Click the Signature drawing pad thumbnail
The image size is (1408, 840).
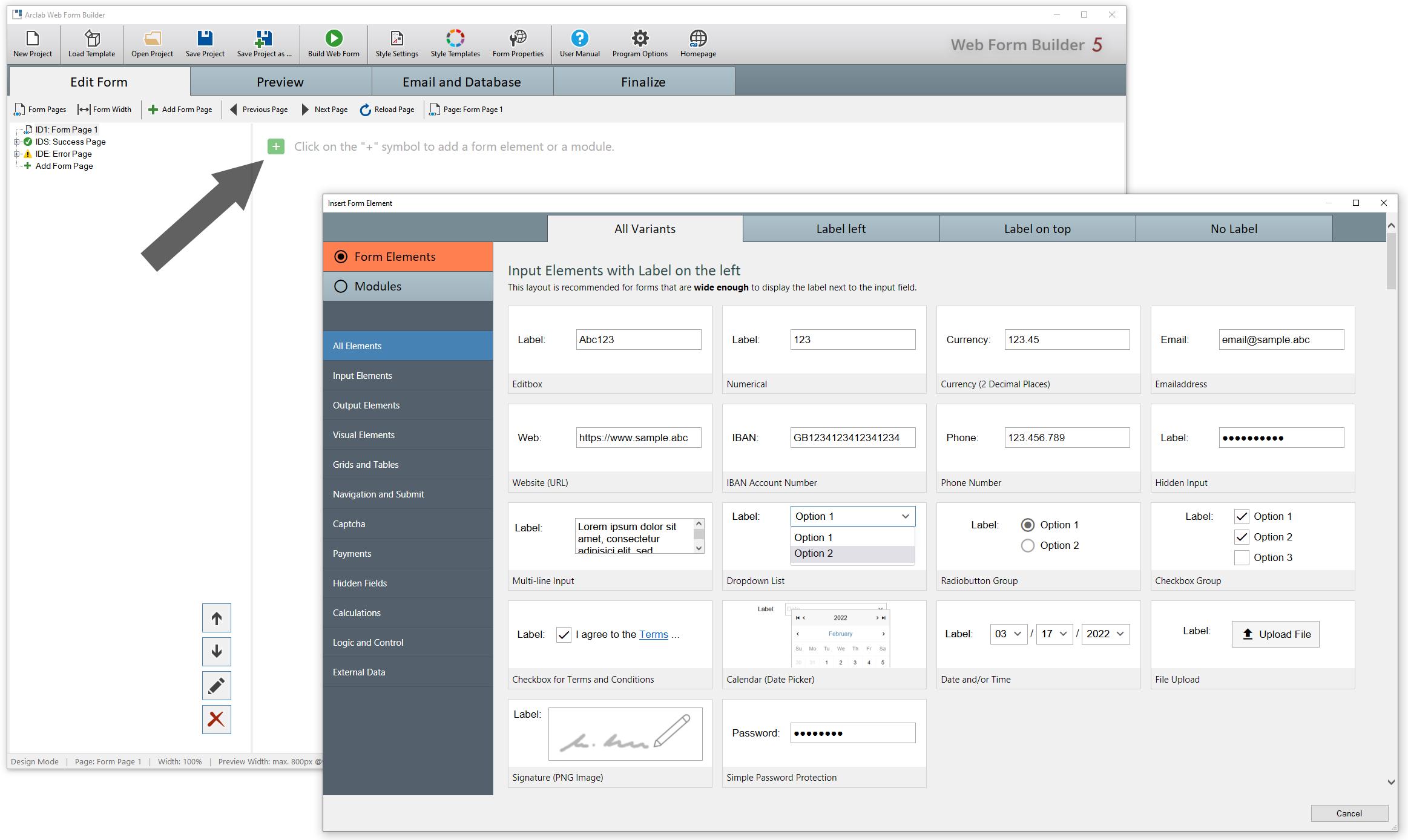click(x=625, y=734)
